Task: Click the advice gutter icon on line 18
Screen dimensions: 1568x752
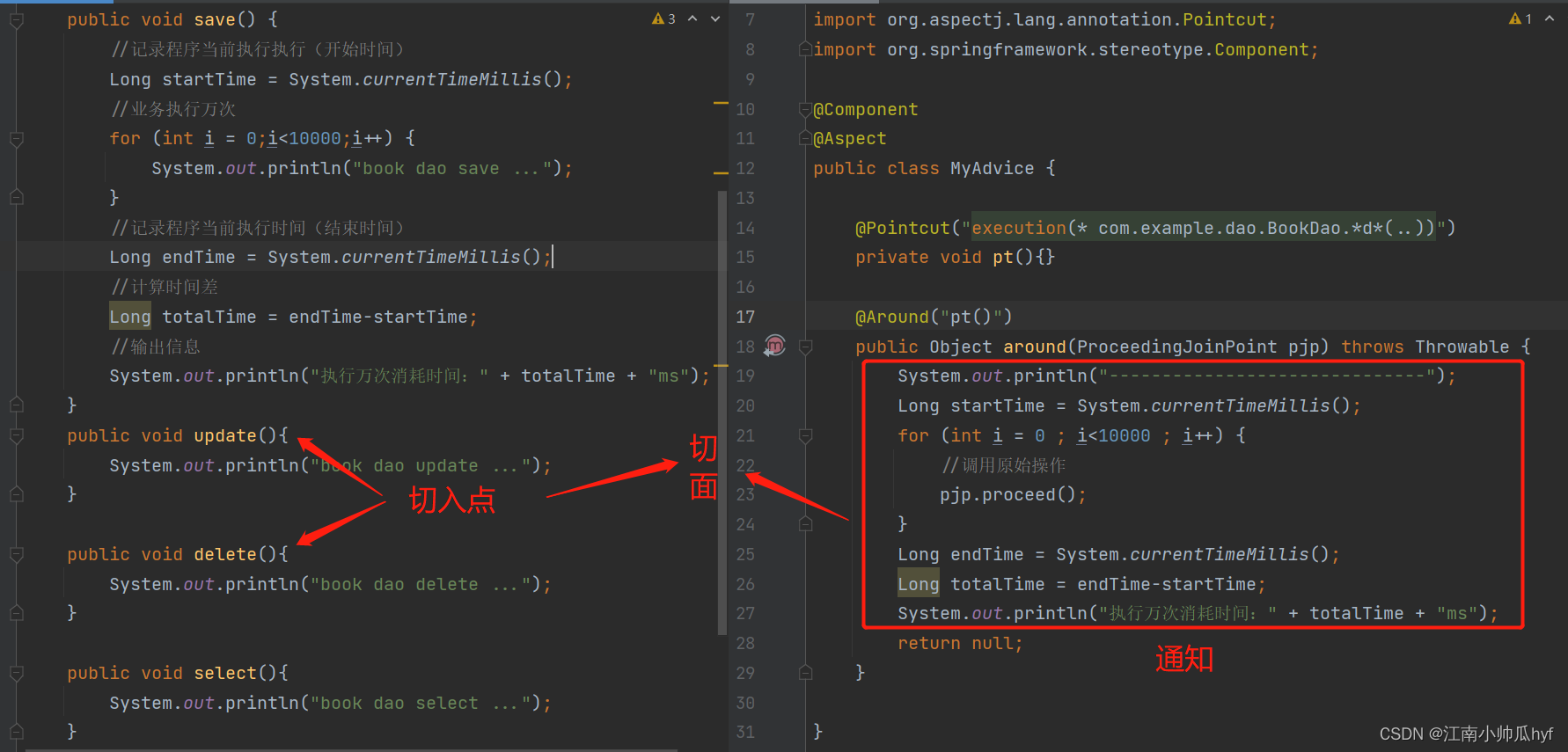Action: 774,346
